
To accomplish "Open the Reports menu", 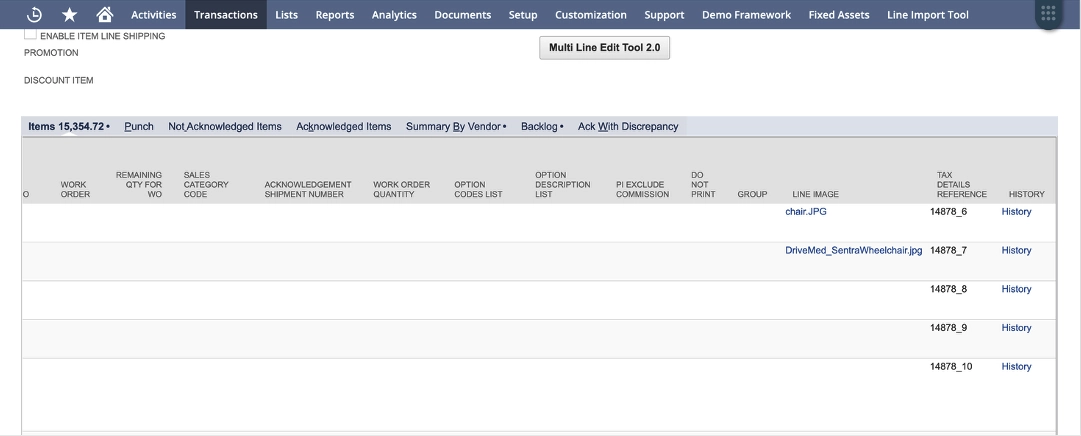I will coord(335,14).
